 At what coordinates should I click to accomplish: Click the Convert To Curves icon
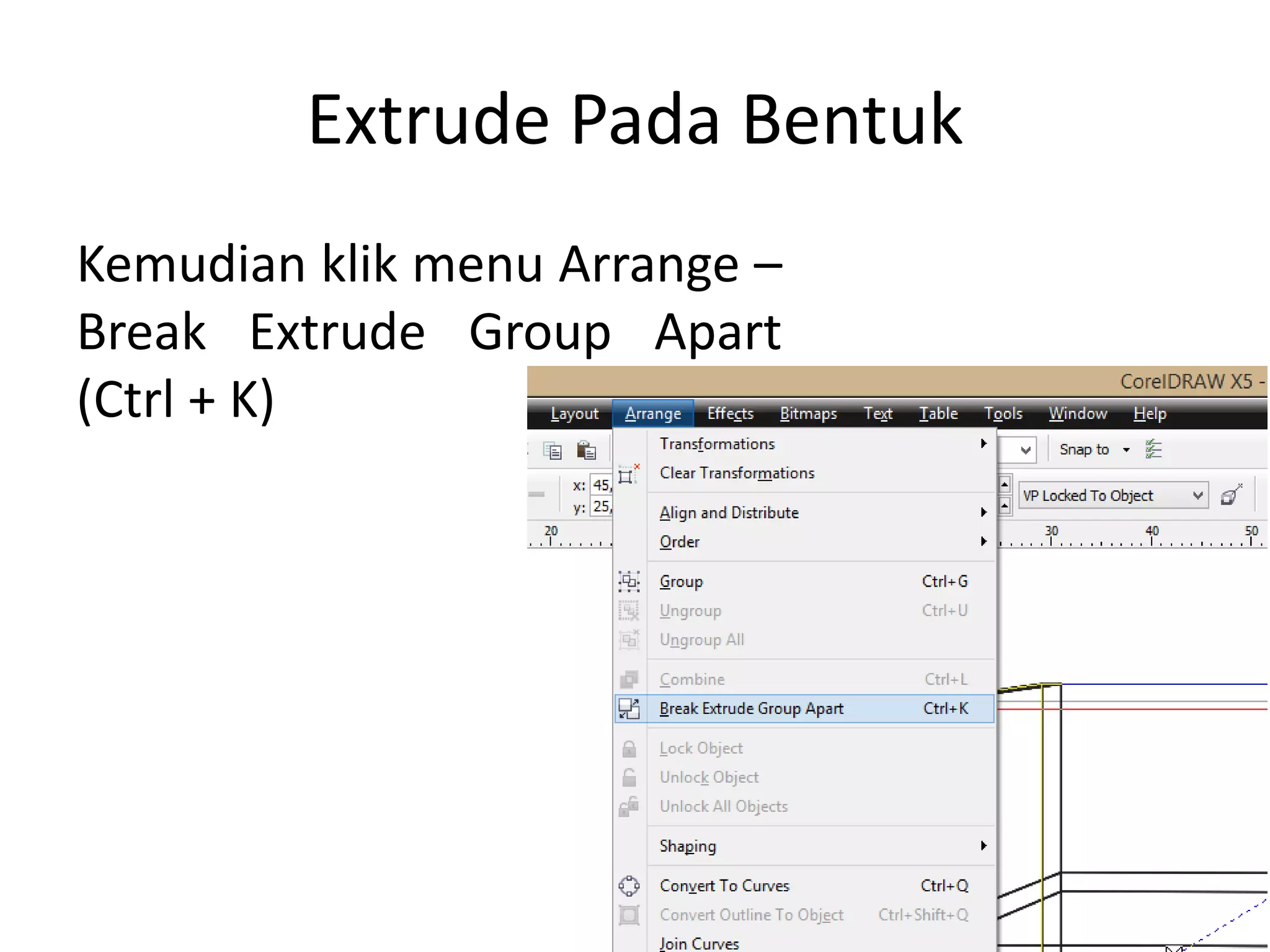629,886
